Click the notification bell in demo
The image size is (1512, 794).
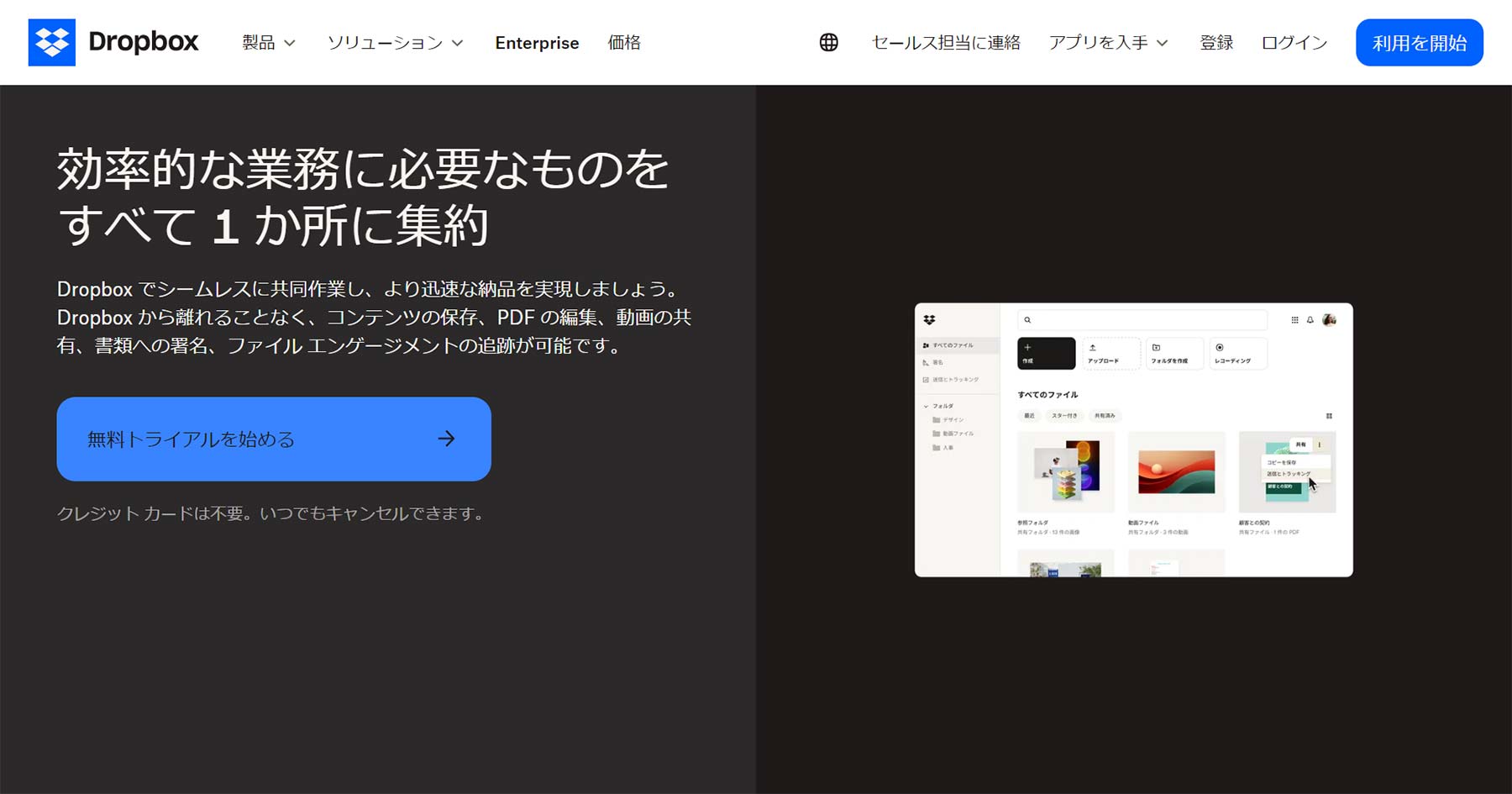tap(1310, 320)
